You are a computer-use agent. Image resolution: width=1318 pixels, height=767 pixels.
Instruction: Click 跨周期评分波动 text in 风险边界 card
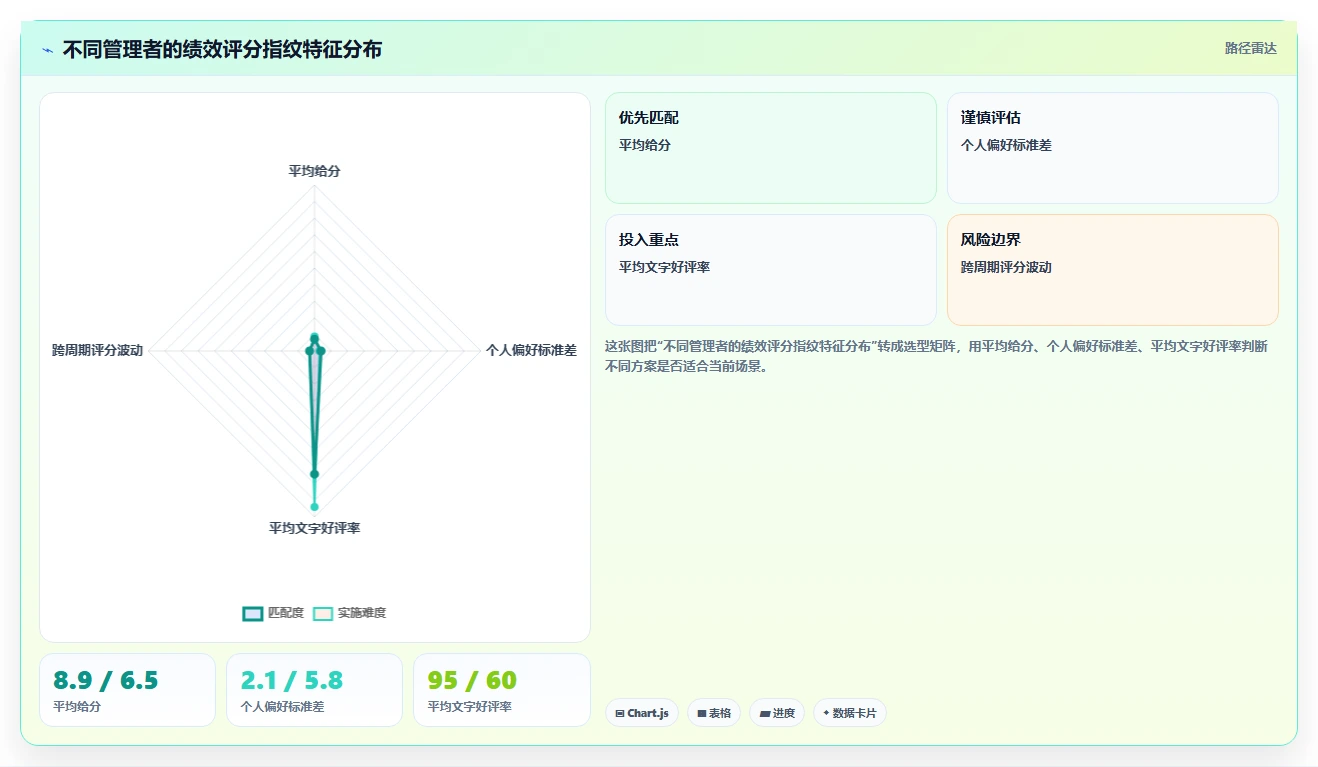(x=1006, y=267)
